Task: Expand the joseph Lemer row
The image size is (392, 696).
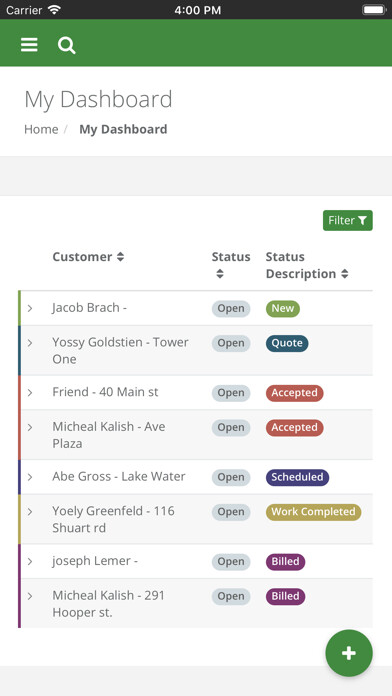Action: (30, 561)
